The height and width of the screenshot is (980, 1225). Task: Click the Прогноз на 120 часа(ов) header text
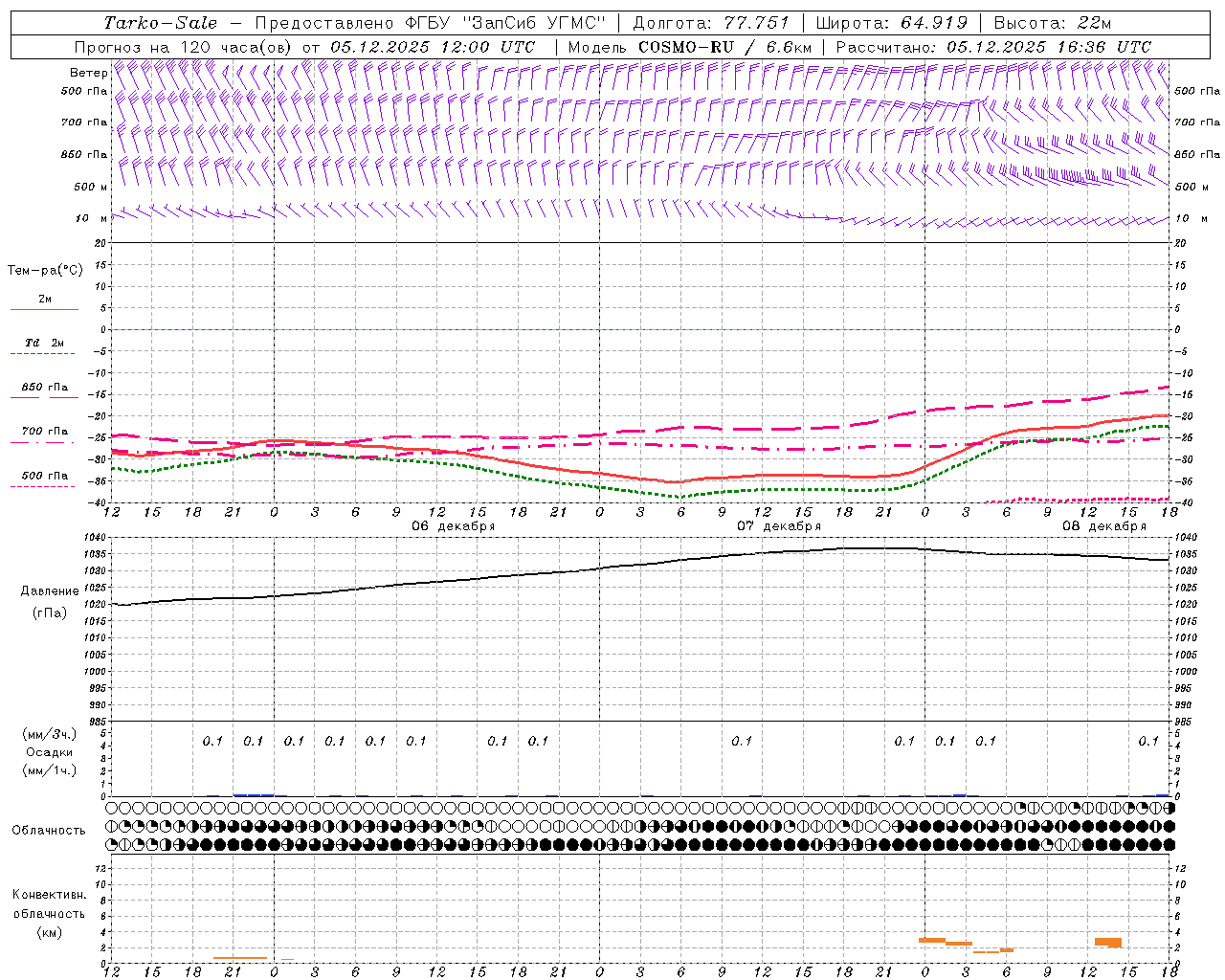pyautogui.click(x=184, y=47)
